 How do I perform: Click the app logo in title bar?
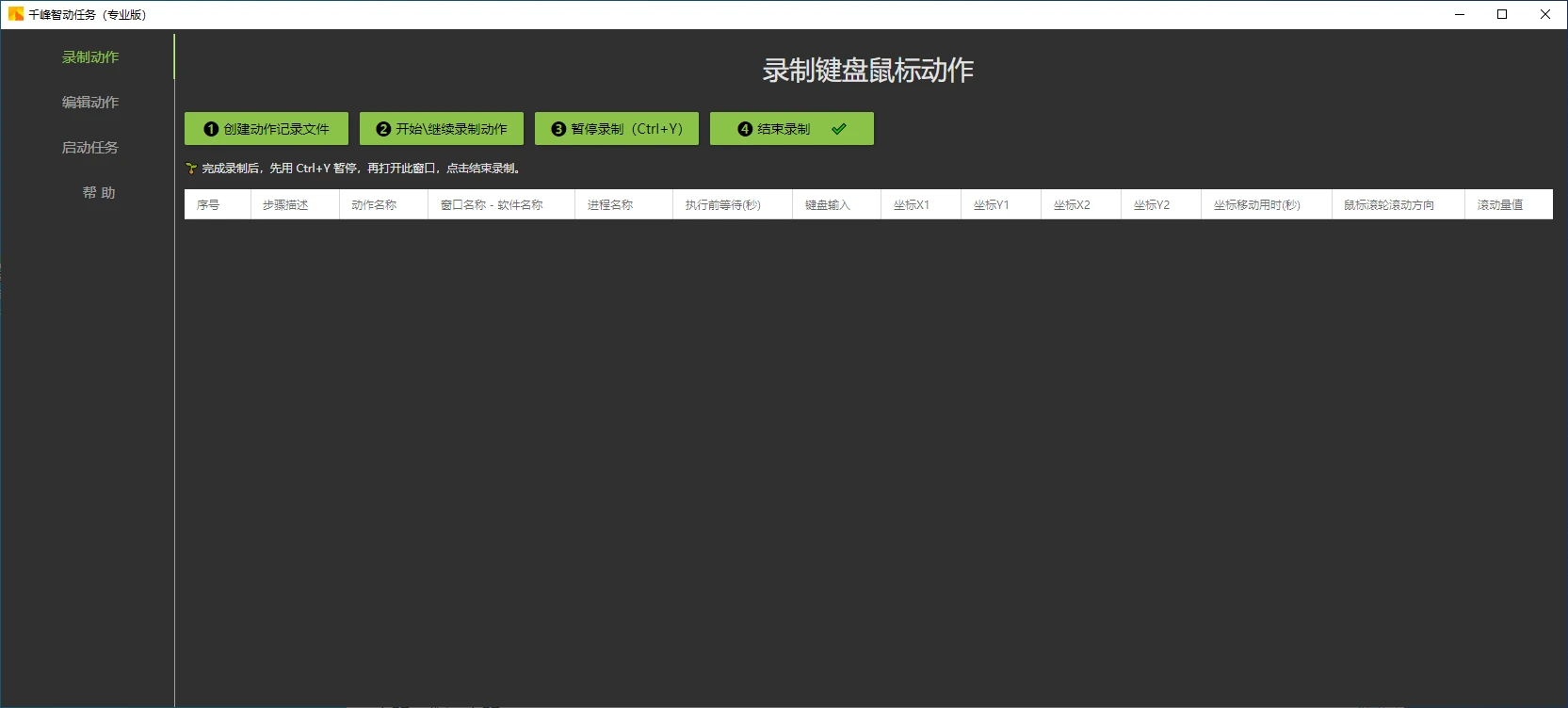pyautogui.click(x=15, y=14)
